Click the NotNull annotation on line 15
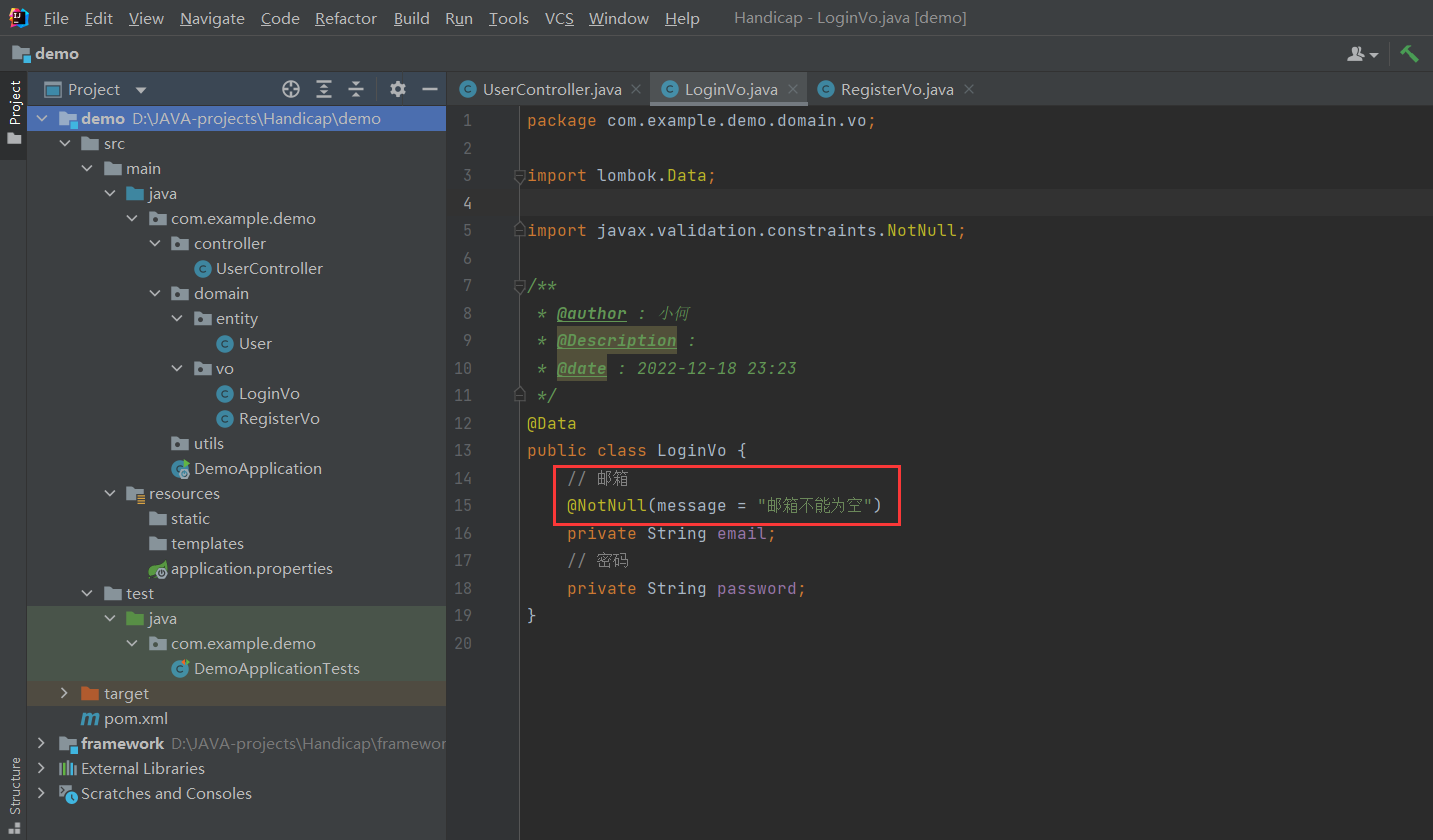Image resolution: width=1433 pixels, height=840 pixels. pos(607,506)
